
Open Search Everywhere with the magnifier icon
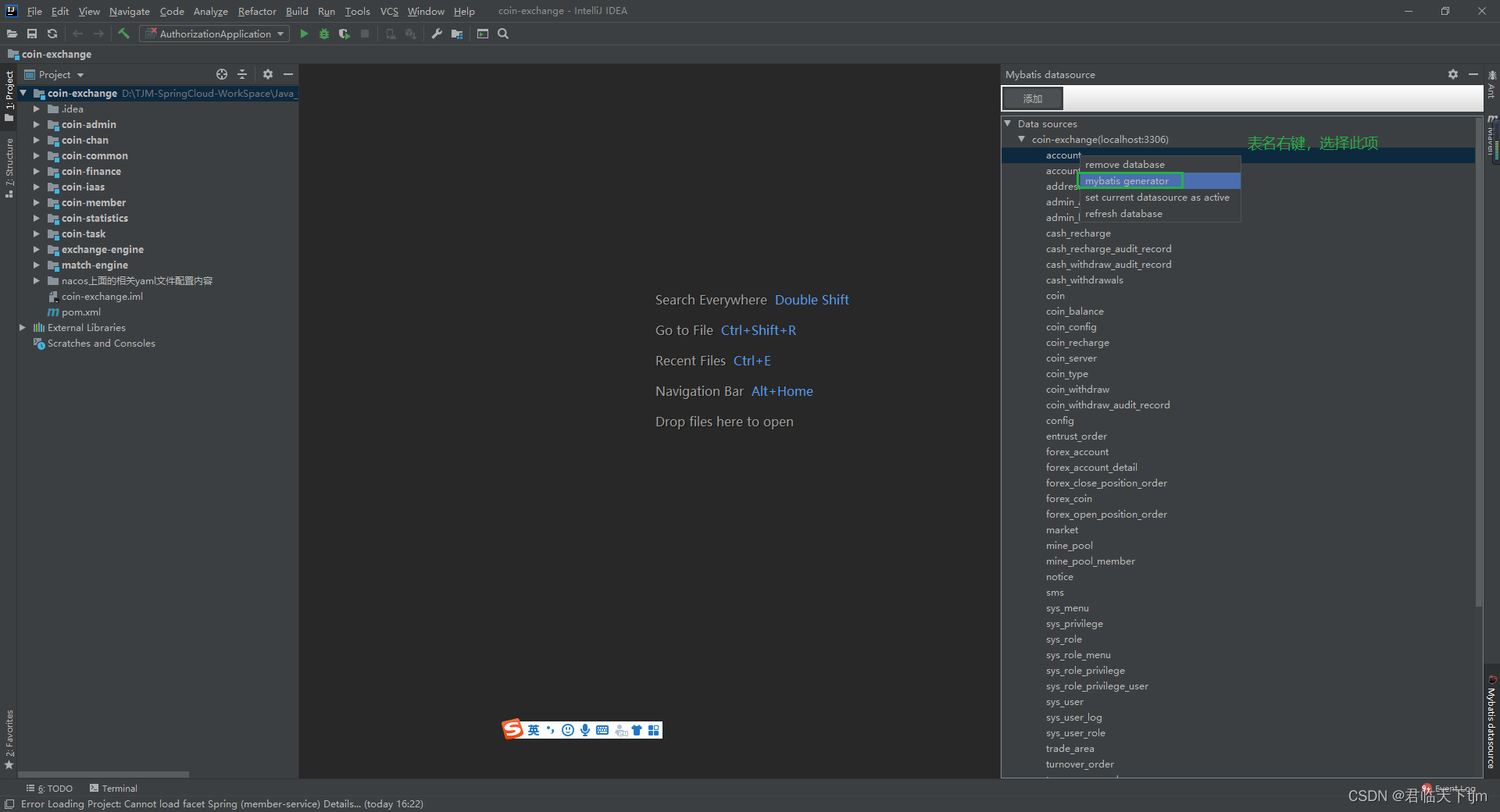503,34
